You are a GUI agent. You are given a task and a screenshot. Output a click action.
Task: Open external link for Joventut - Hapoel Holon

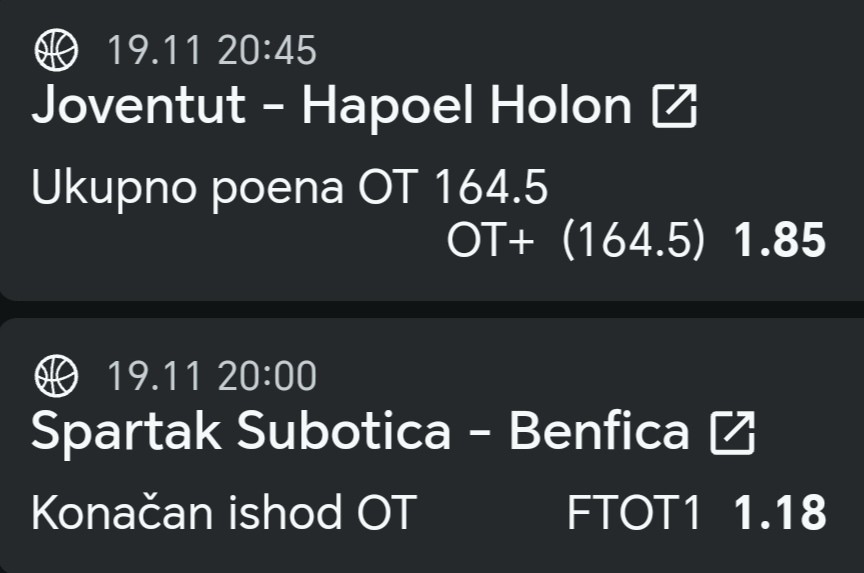674,108
